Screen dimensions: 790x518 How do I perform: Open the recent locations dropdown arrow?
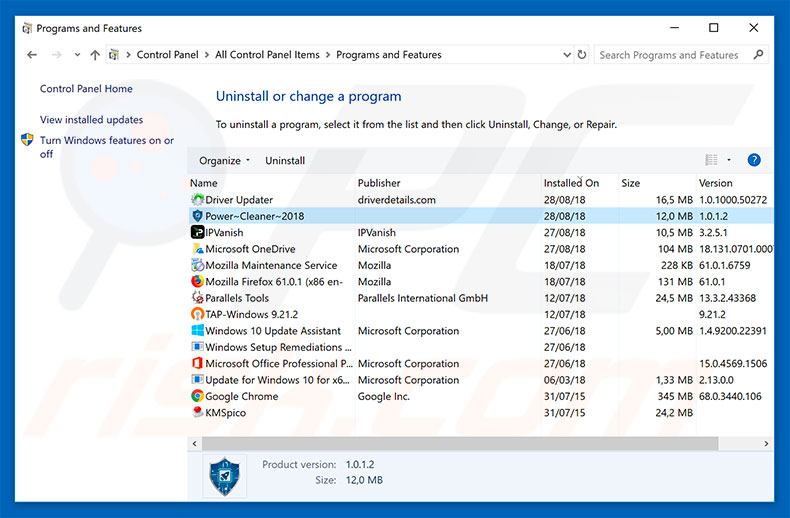coord(77,54)
